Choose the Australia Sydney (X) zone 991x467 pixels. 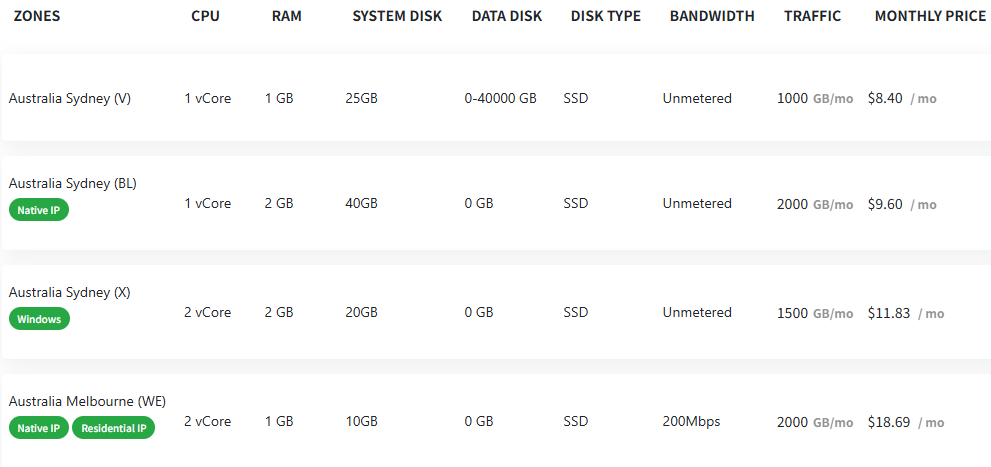pyautogui.click(x=70, y=293)
